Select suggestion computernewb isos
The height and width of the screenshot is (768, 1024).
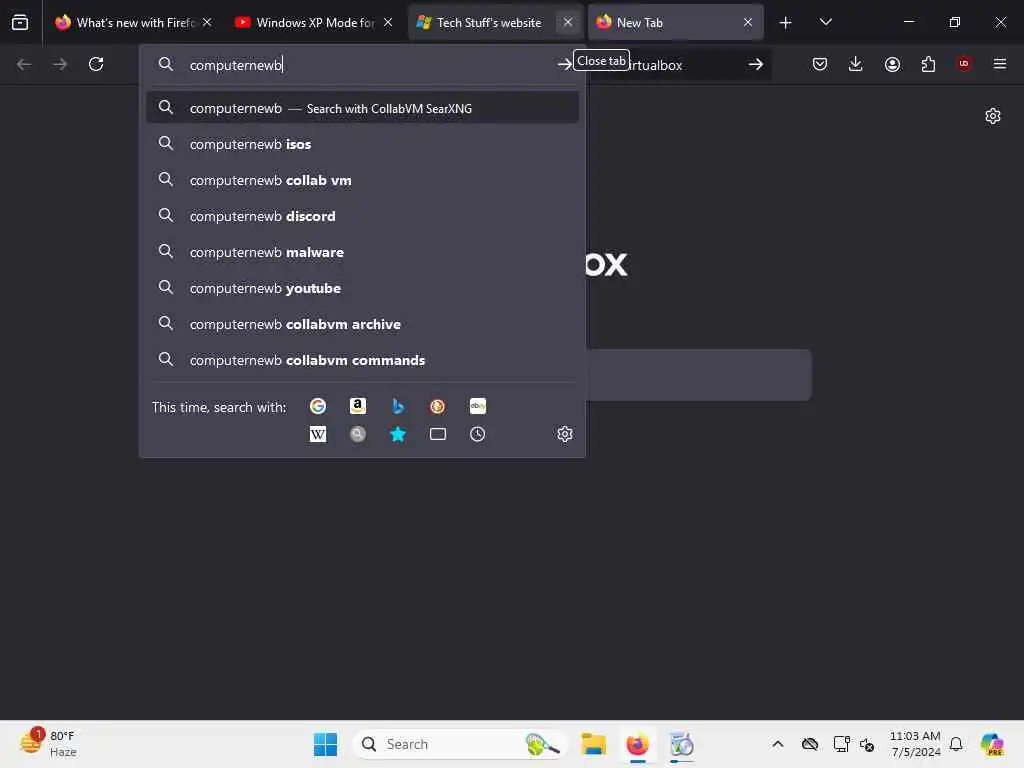tap(362, 144)
